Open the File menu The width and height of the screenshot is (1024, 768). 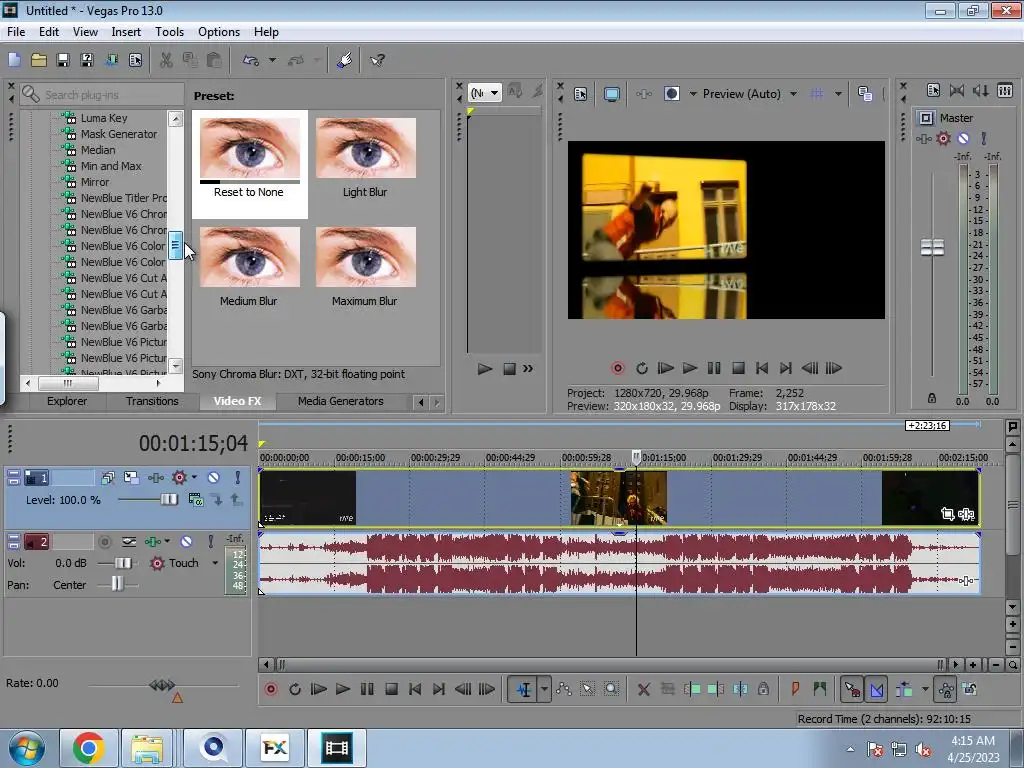pyautogui.click(x=16, y=32)
